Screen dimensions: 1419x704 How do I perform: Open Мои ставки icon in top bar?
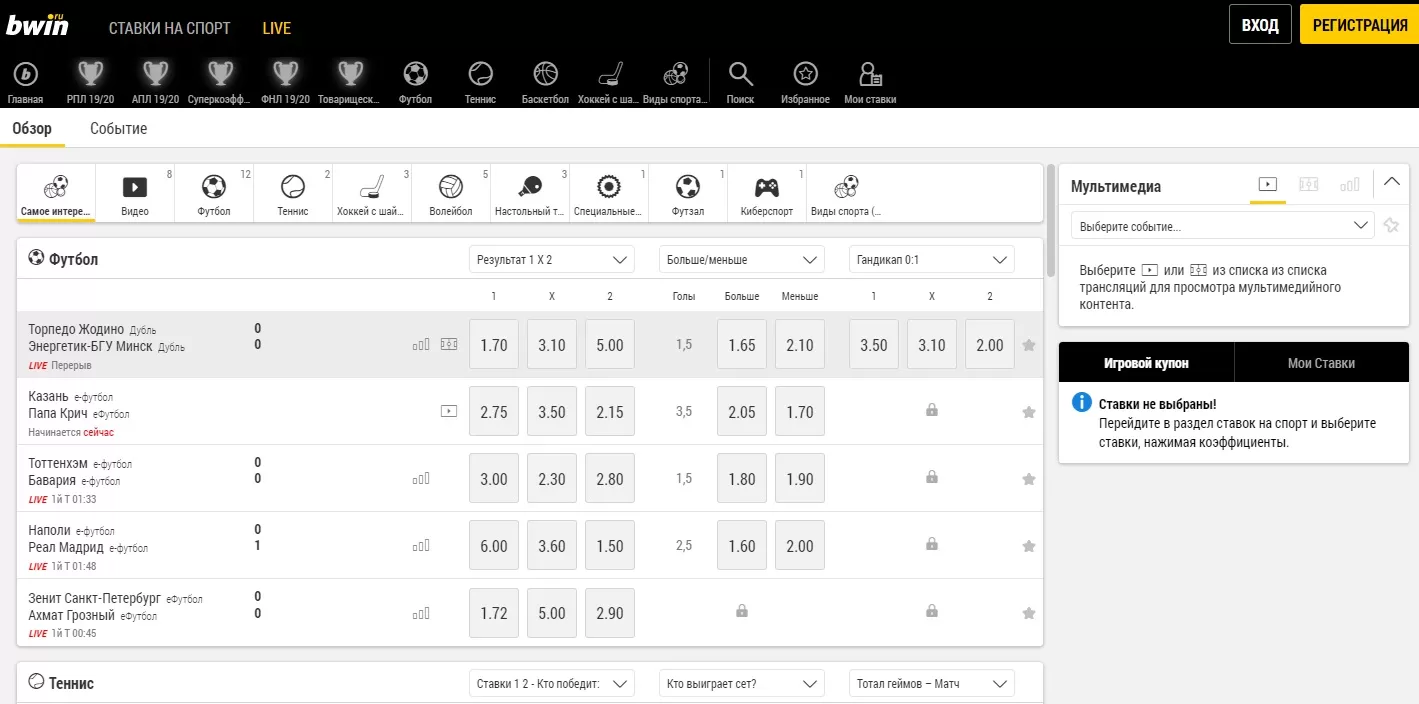[x=869, y=75]
